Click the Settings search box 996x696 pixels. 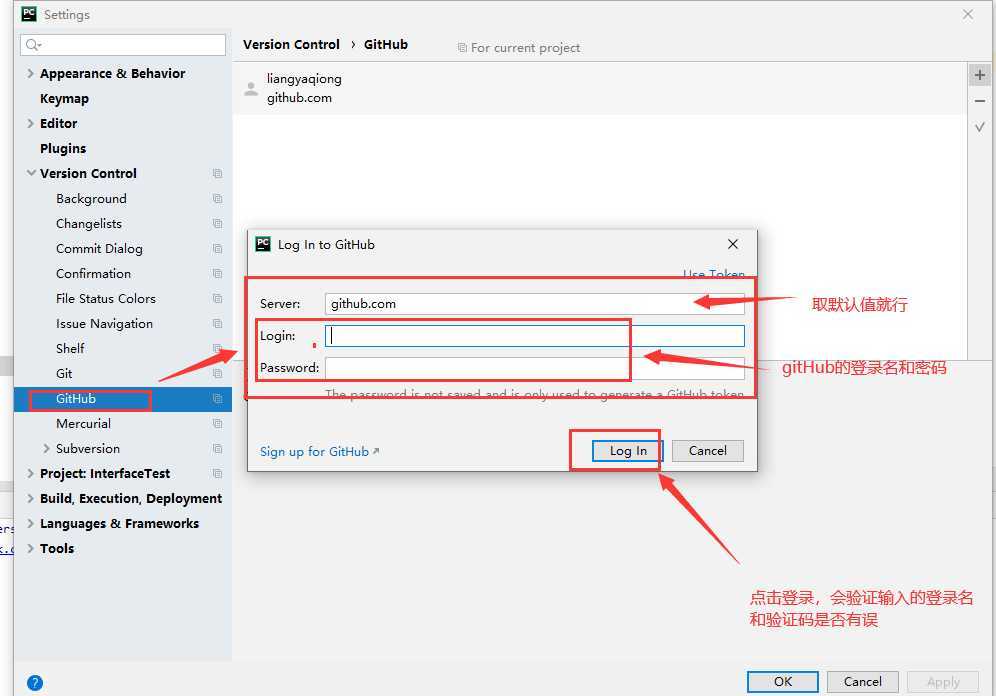click(123, 45)
